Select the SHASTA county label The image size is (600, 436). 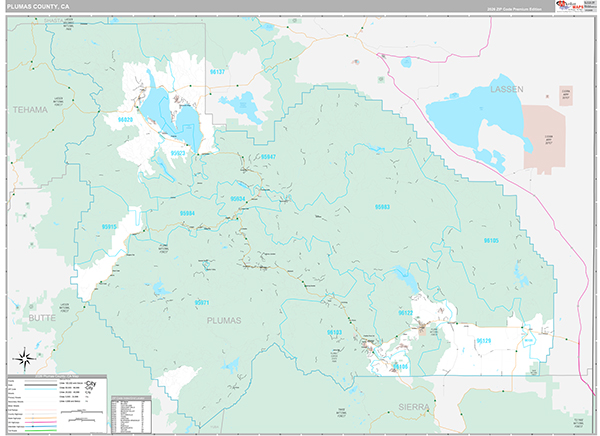(54, 20)
